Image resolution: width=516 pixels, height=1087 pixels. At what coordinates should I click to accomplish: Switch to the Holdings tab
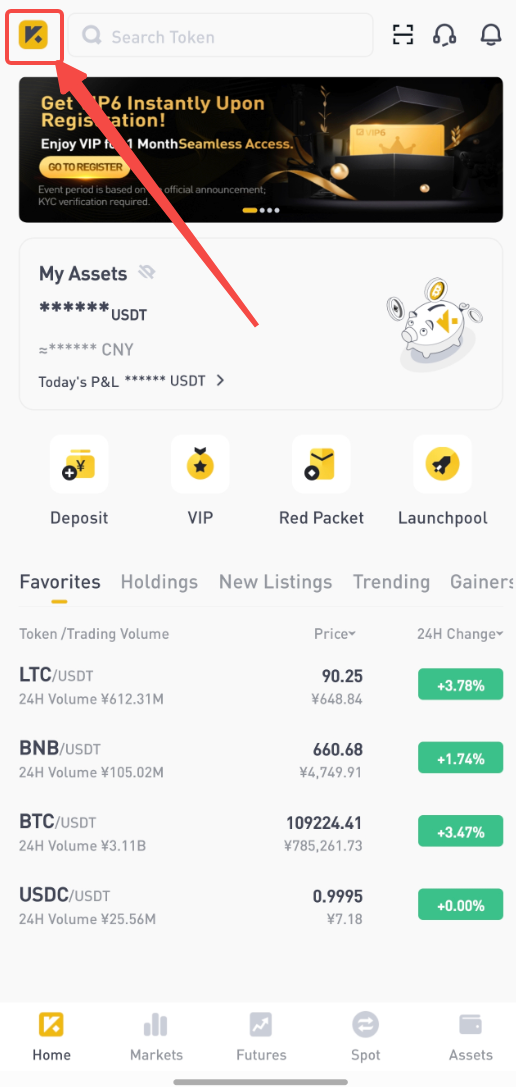[x=159, y=582]
